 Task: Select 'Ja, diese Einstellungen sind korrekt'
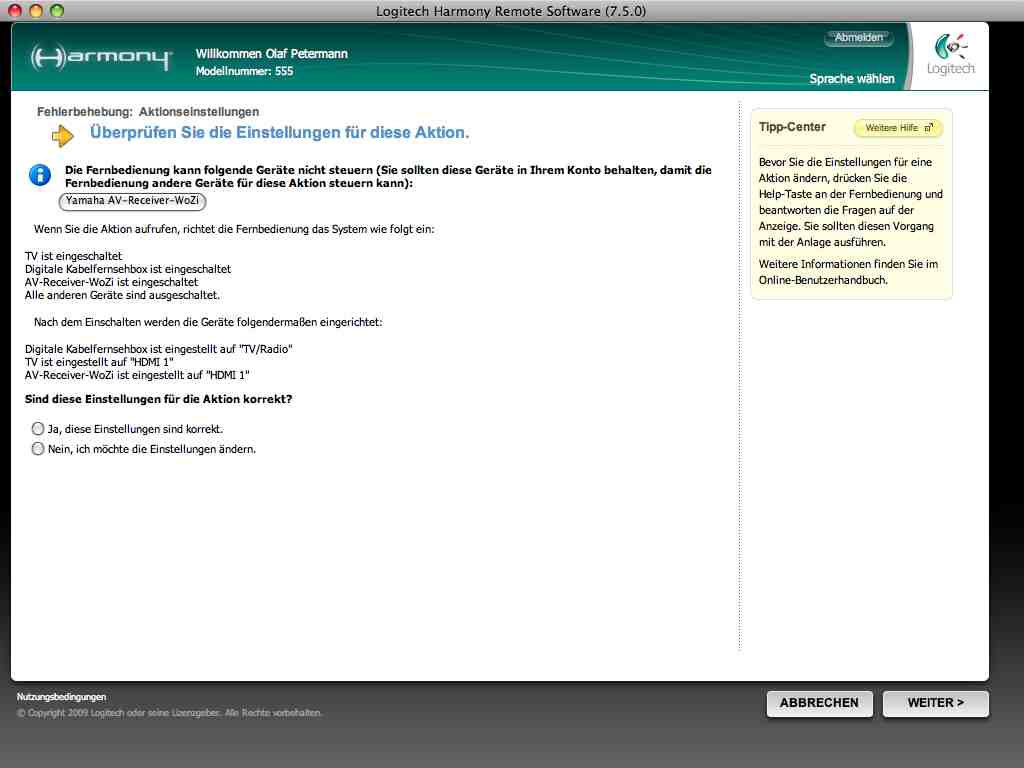[x=39, y=429]
